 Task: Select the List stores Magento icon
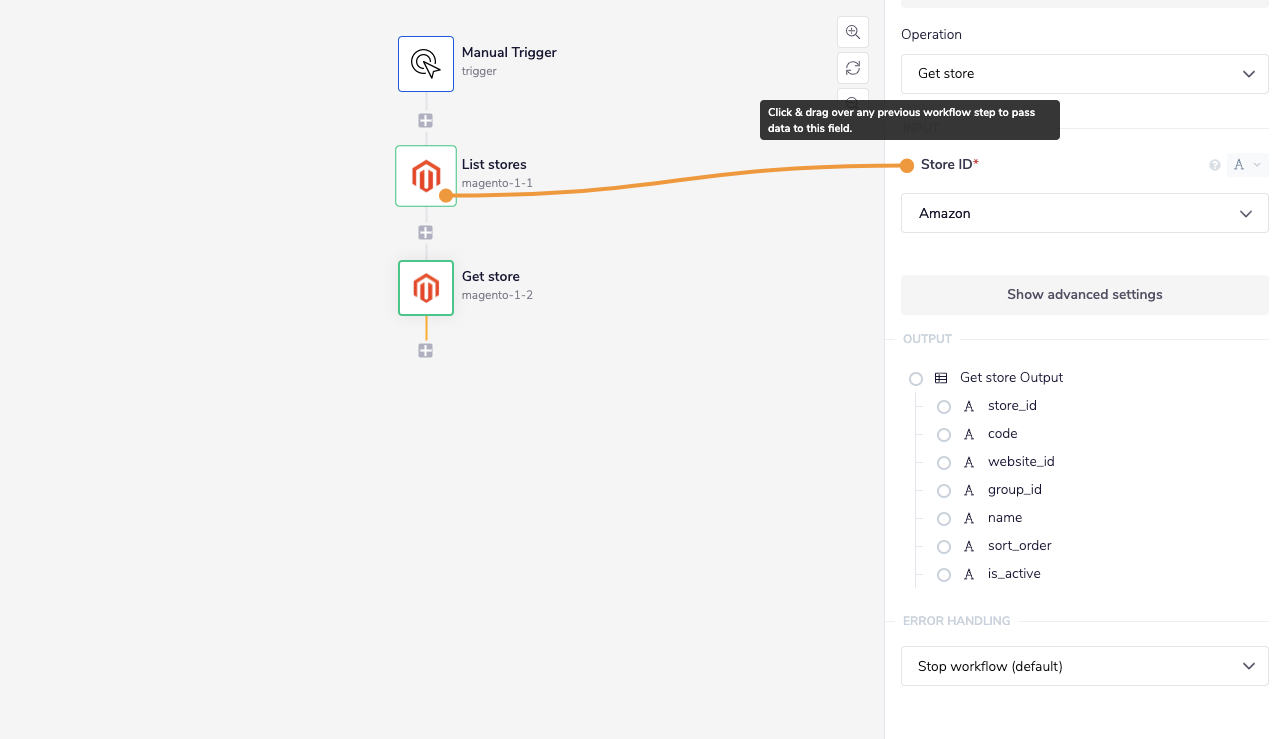425,175
